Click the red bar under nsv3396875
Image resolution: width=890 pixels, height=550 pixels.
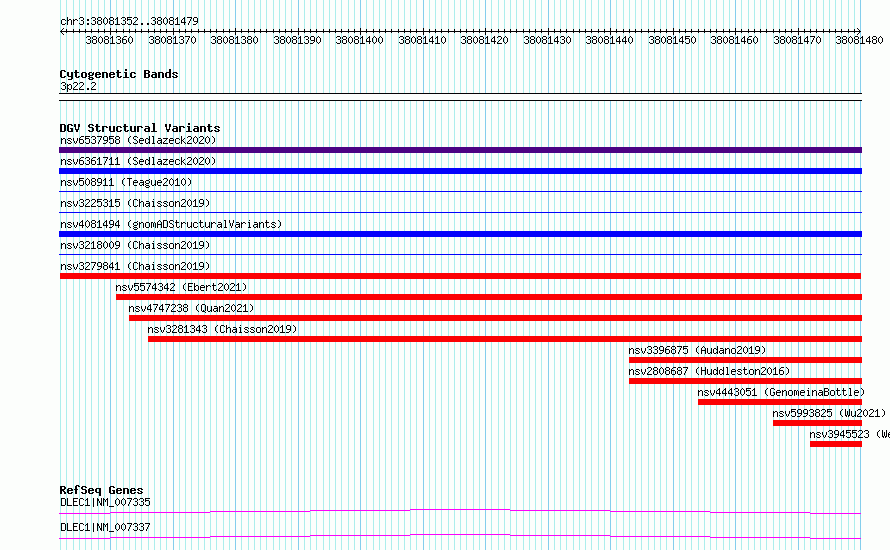pyautogui.click(x=745, y=360)
